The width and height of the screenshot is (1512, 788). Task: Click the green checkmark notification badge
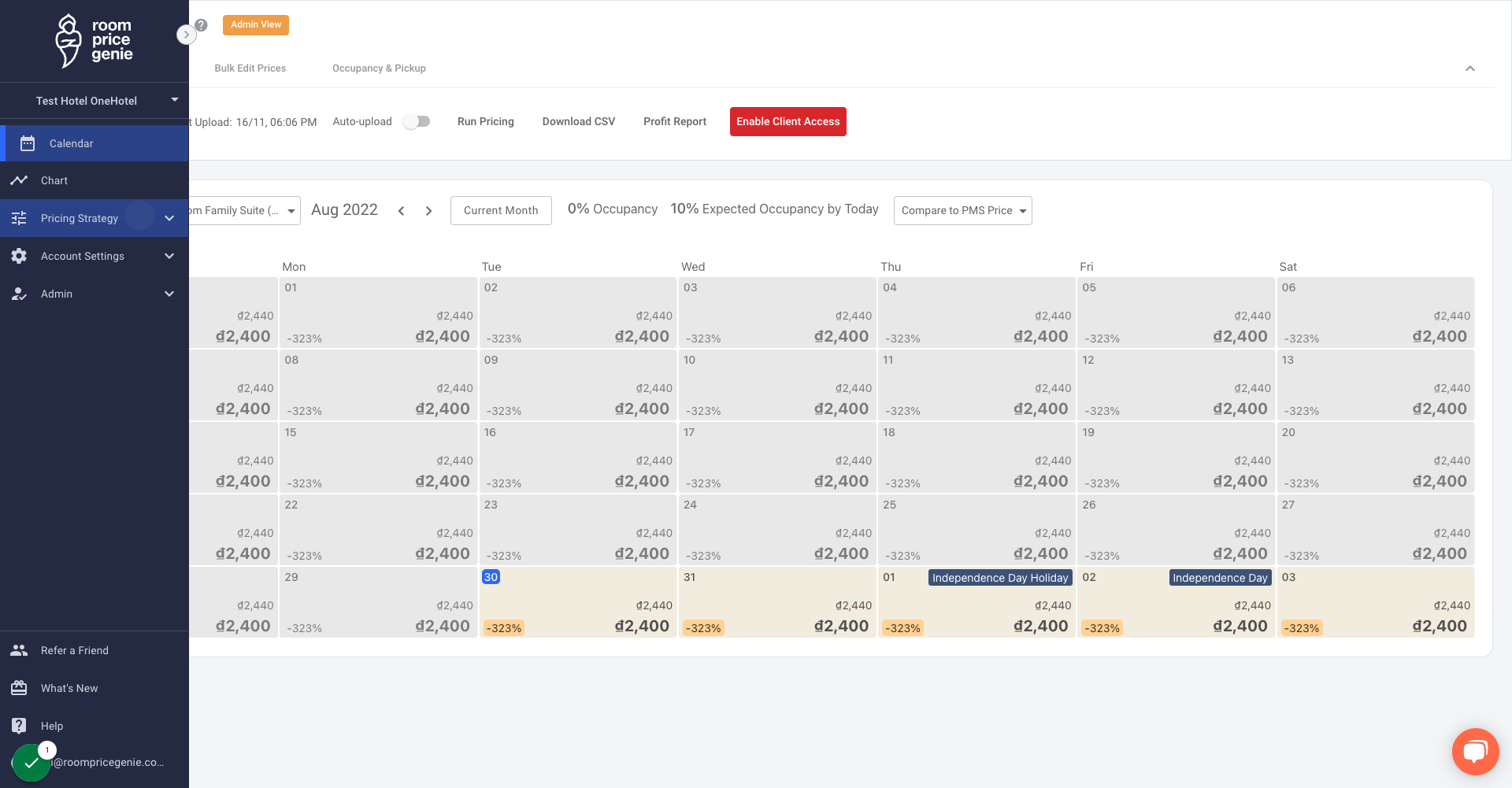tap(31, 763)
